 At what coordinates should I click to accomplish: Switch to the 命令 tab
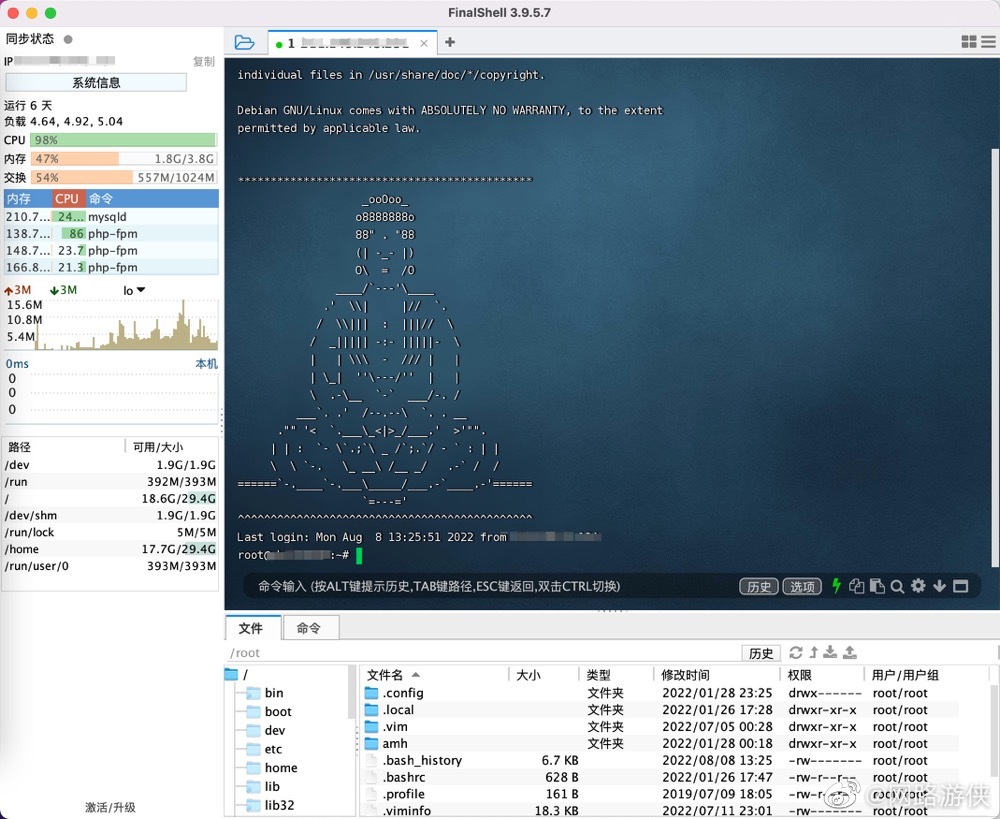[309, 628]
